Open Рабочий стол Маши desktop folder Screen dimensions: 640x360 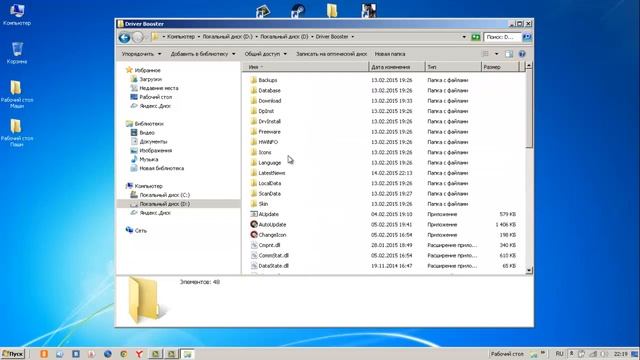tap(17, 94)
